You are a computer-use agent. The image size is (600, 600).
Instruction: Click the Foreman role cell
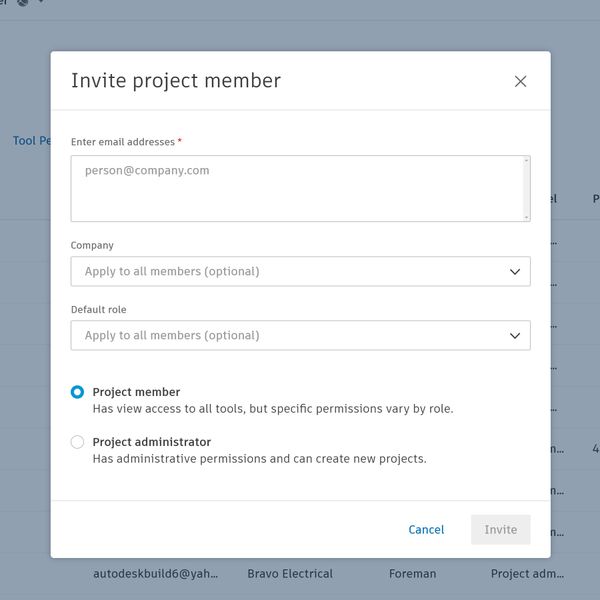[412, 574]
